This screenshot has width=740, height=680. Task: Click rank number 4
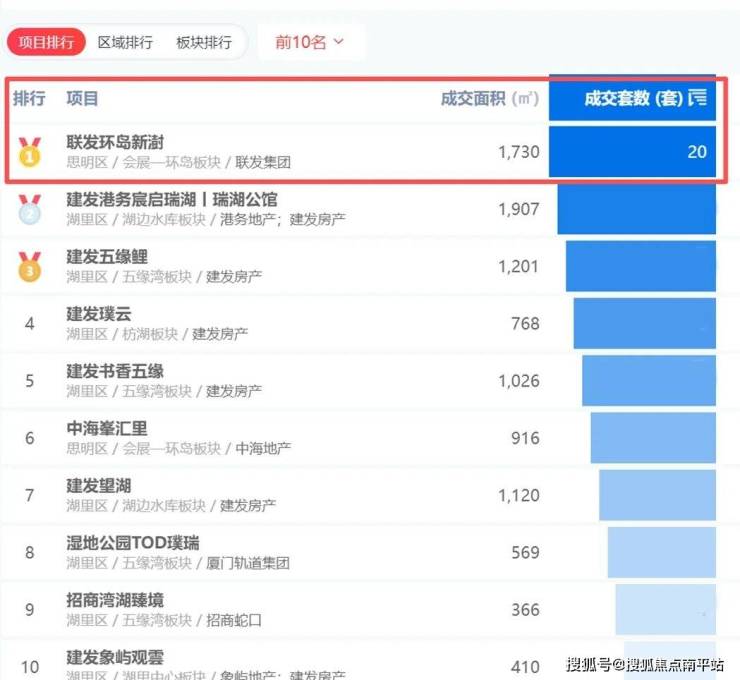click(x=29, y=324)
